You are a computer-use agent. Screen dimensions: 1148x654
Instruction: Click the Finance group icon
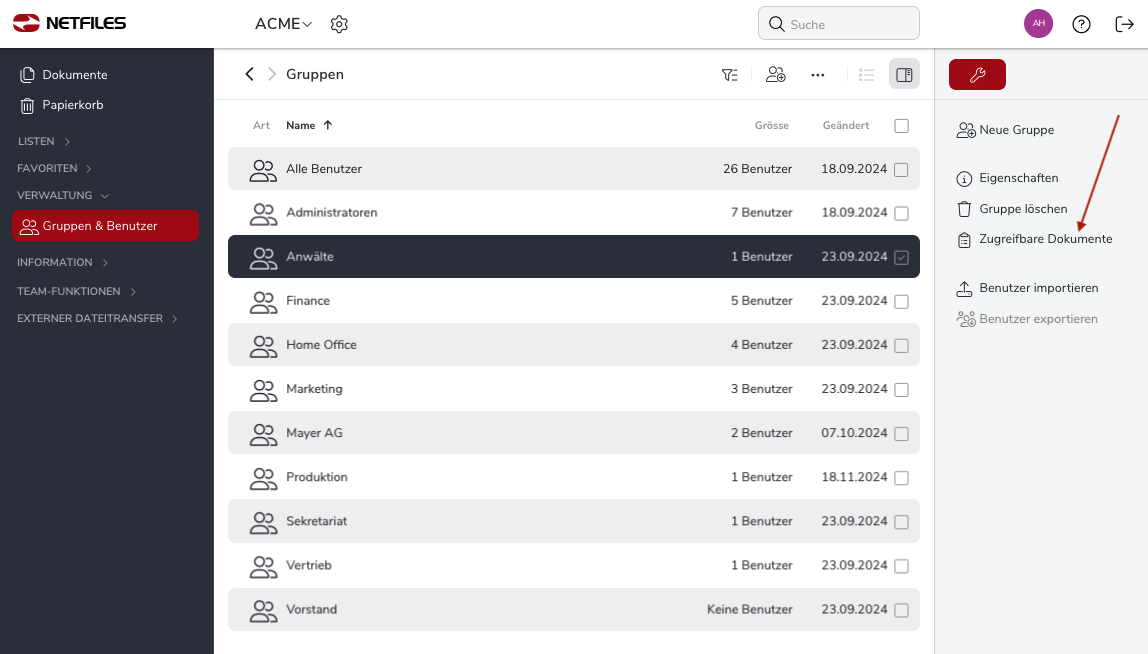[x=263, y=302]
